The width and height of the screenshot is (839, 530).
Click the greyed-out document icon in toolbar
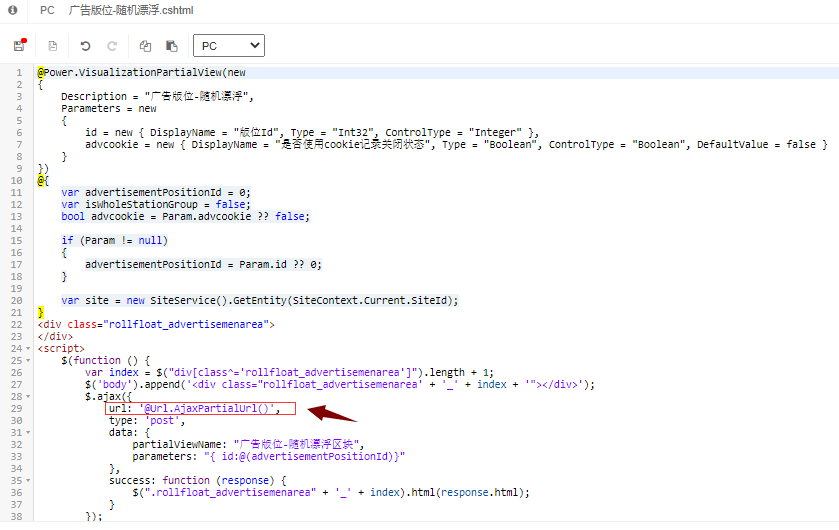pyautogui.click(x=52, y=46)
